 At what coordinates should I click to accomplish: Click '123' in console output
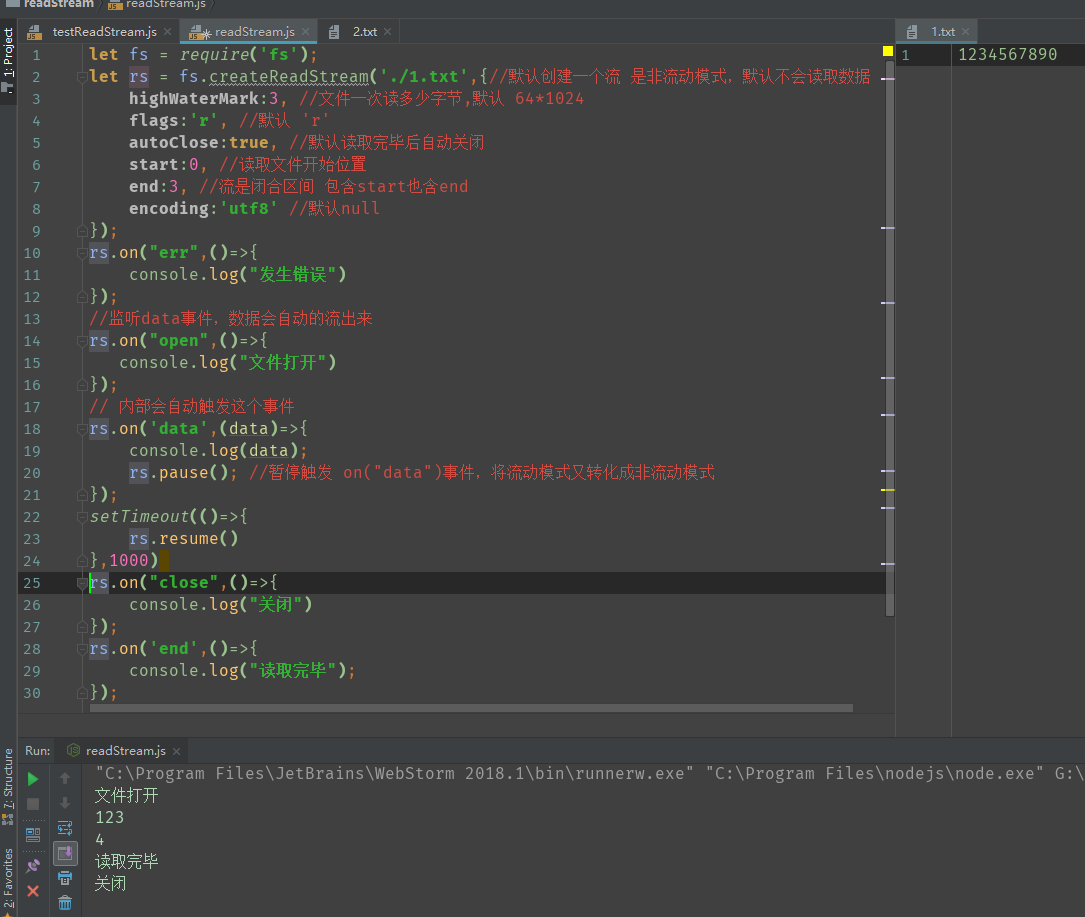pos(109,817)
